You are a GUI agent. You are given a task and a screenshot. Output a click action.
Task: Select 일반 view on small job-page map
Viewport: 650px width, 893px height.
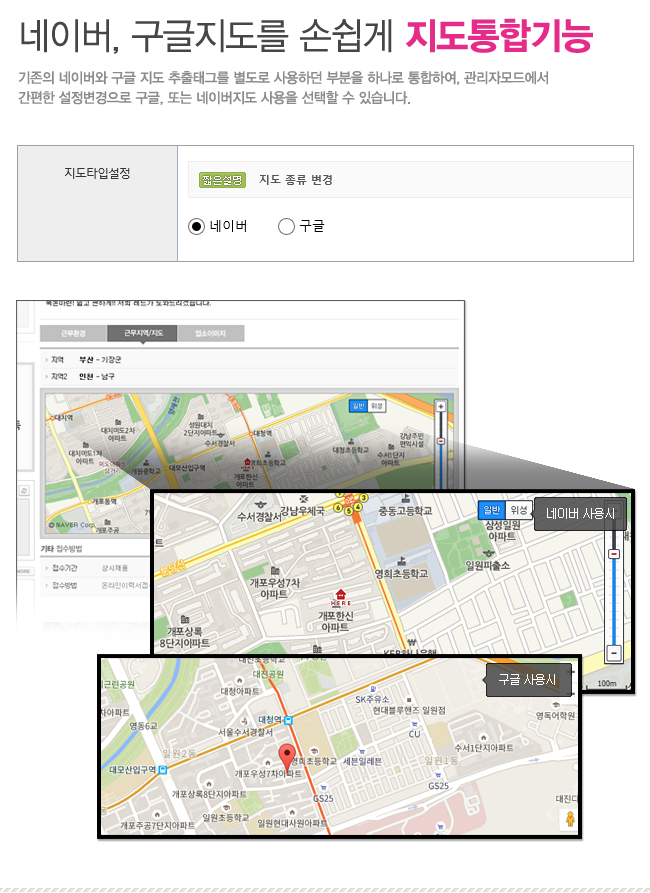(x=358, y=406)
